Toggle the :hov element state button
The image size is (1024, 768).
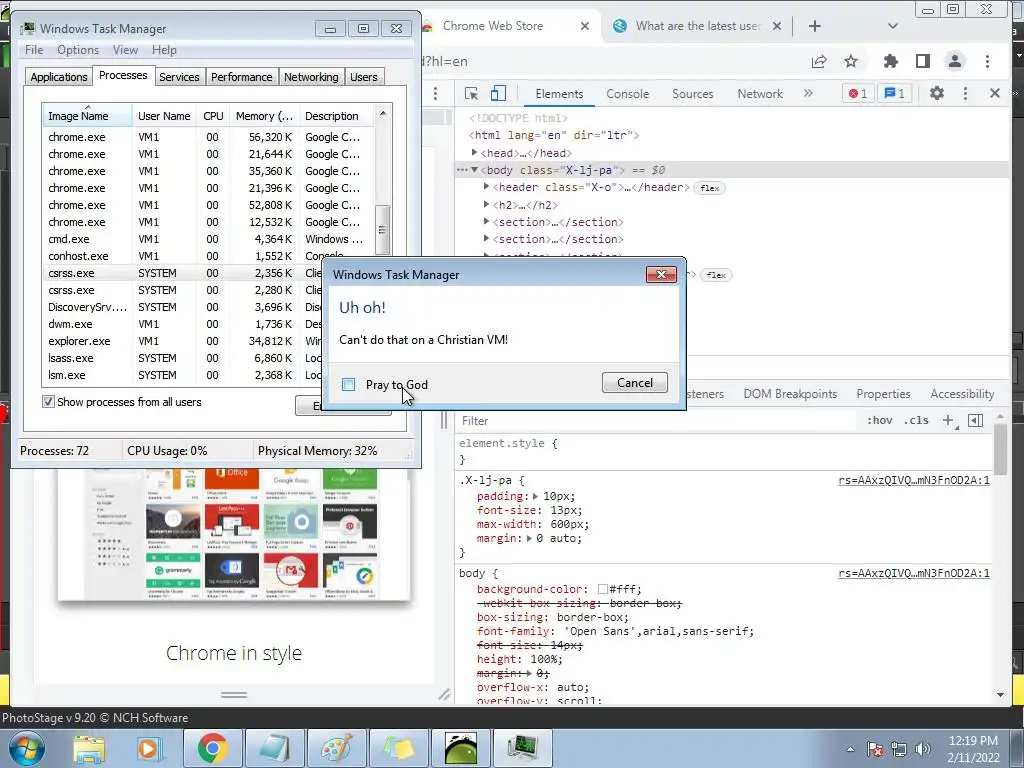(x=880, y=421)
